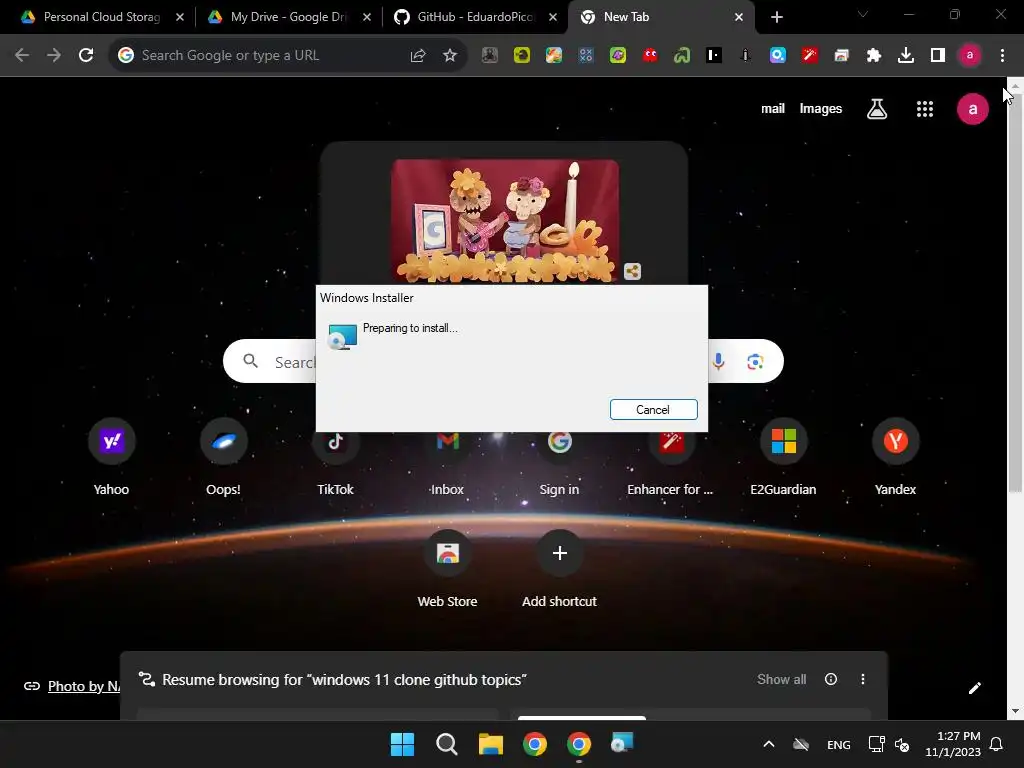Open the info icon in Resume browsing card
Image resolution: width=1024 pixels, height=768 pixels.
pyautogui.click(x=831, y=679)
